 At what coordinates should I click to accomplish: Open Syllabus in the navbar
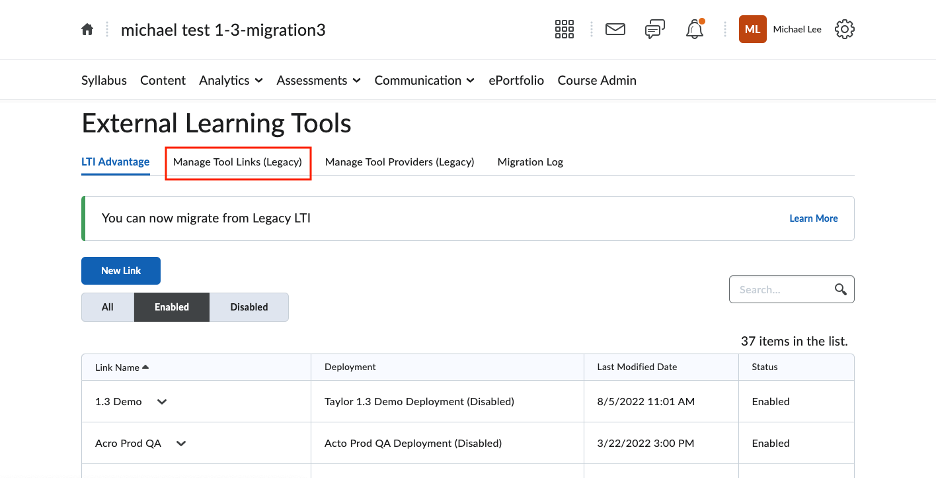pyautogui.click(x=104, y=81)
